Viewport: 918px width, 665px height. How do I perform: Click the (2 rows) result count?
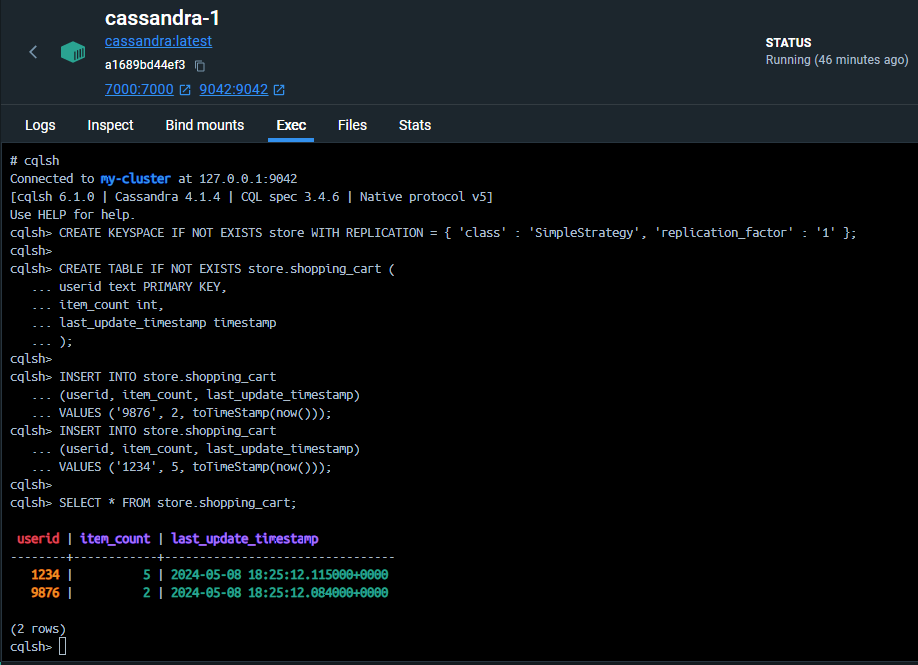pyautogui.click(x=38, y=629)
